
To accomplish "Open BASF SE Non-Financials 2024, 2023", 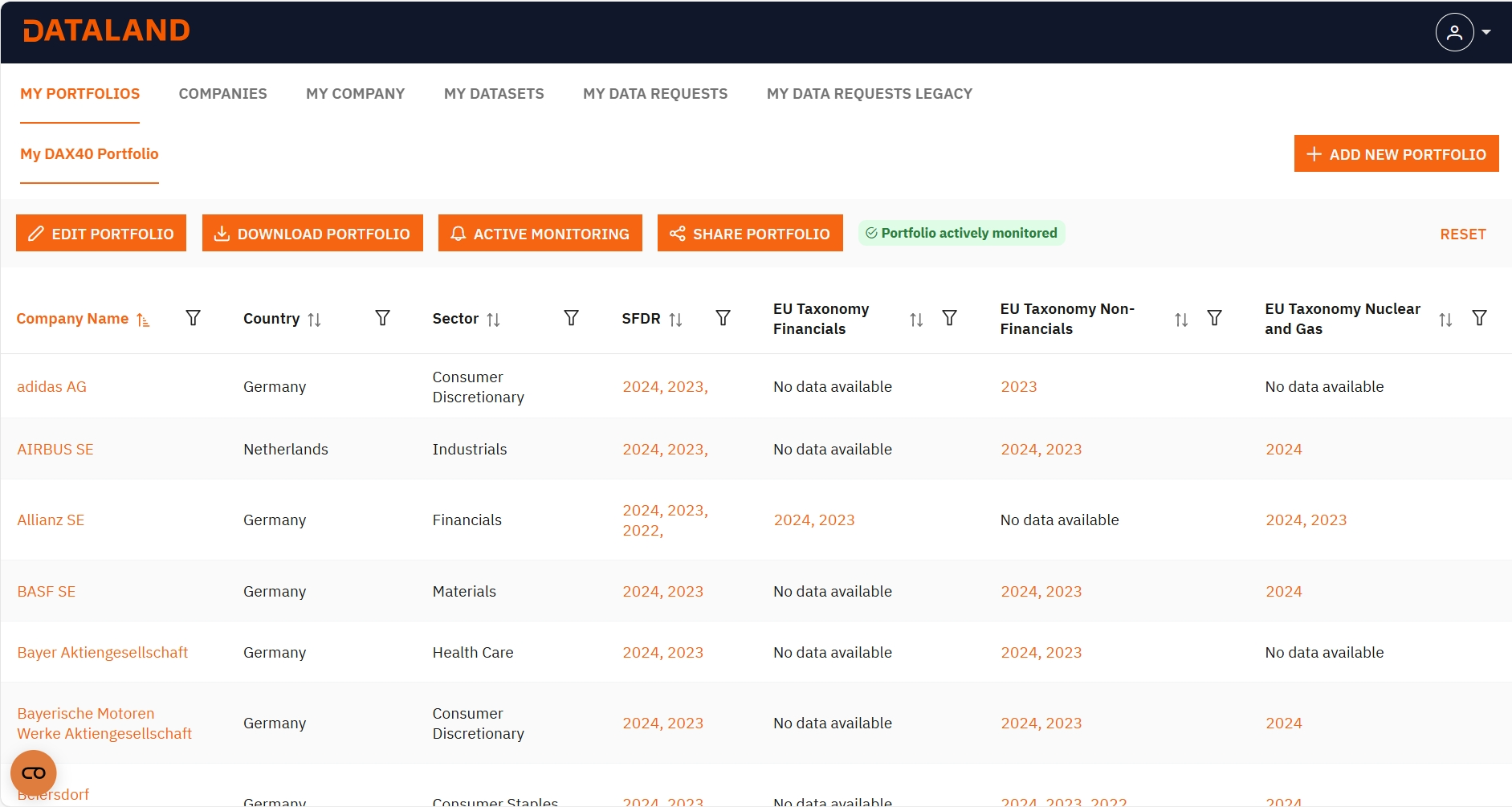I will (1041, 591).
